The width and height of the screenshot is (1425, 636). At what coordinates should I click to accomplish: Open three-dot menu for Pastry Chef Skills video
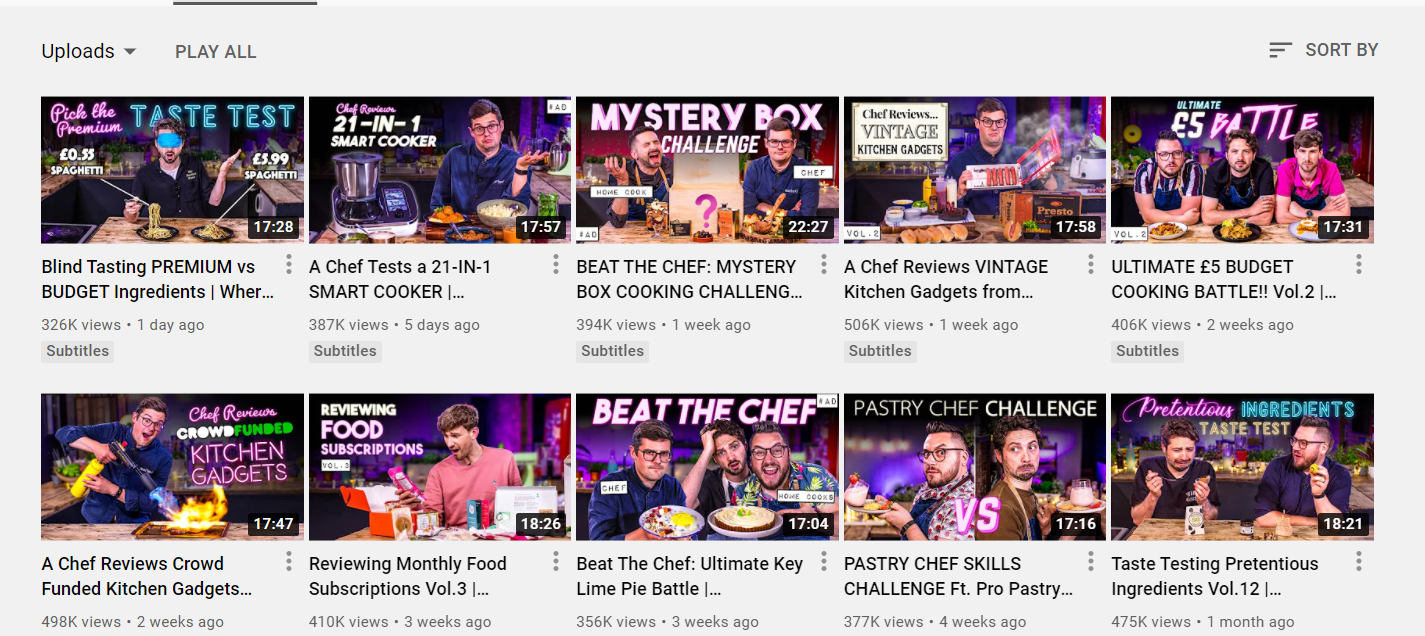[1091, 561]
